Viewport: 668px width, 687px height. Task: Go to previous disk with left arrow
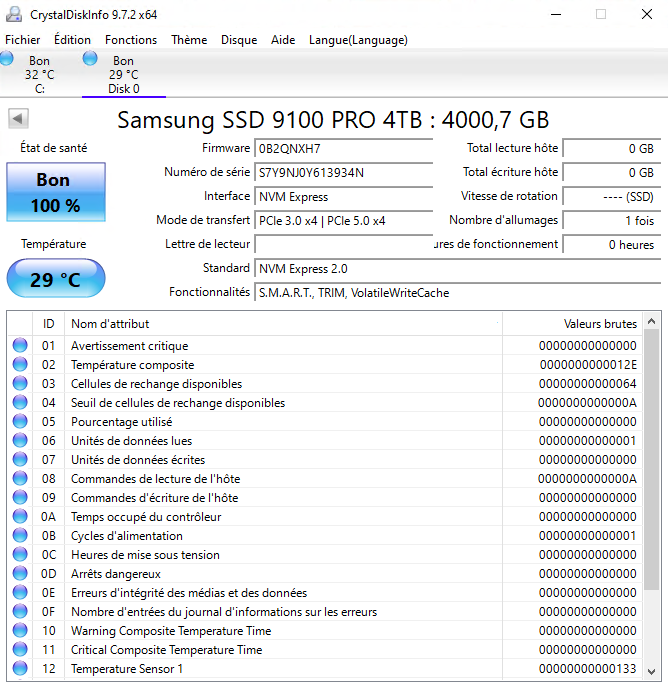point(18,118)
